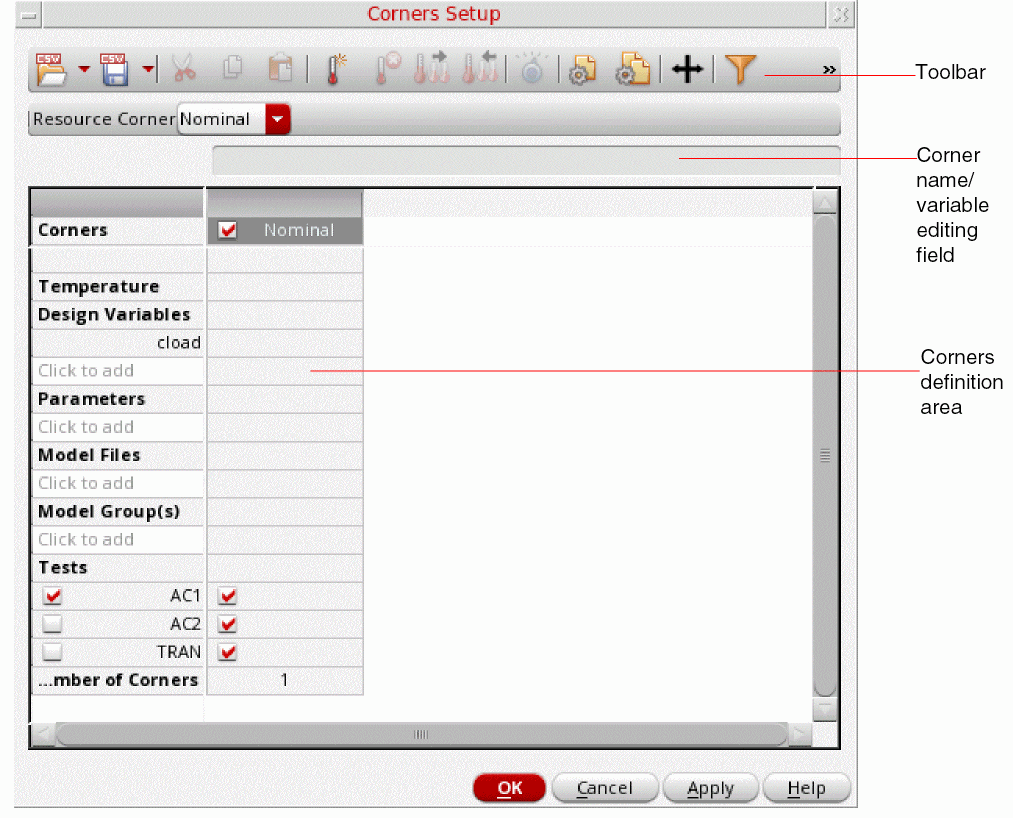Viewport: 1013px width, 818px height.
Task: Click the scissors cut icon
Action: pyautogui.click(x=182, y=69)
